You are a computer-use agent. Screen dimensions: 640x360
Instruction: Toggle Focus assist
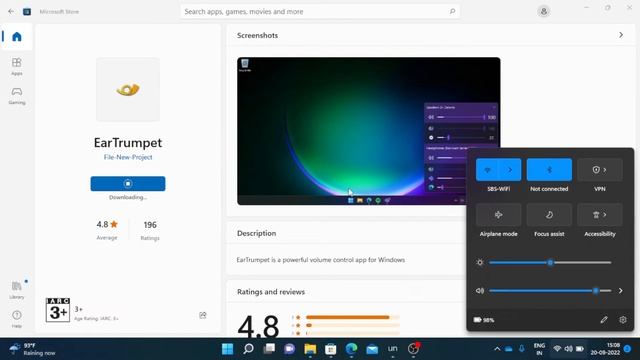[x=549, y=215]
